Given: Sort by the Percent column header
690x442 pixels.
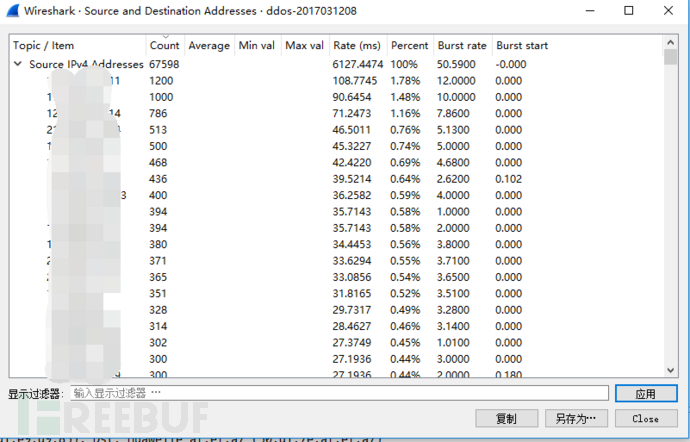Looking at the screenshot, I should pyautogui.click(x=409, y=45).
